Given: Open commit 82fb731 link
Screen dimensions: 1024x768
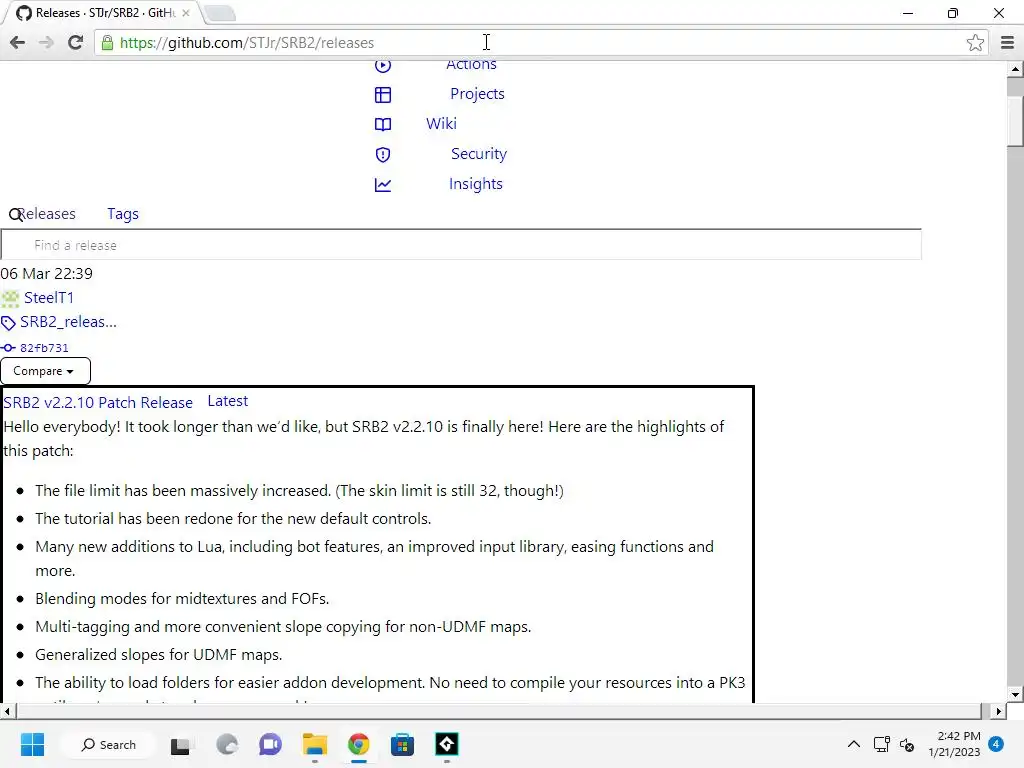Looking at the screenshot, I should pyautogui.click(x=44, y=348).
